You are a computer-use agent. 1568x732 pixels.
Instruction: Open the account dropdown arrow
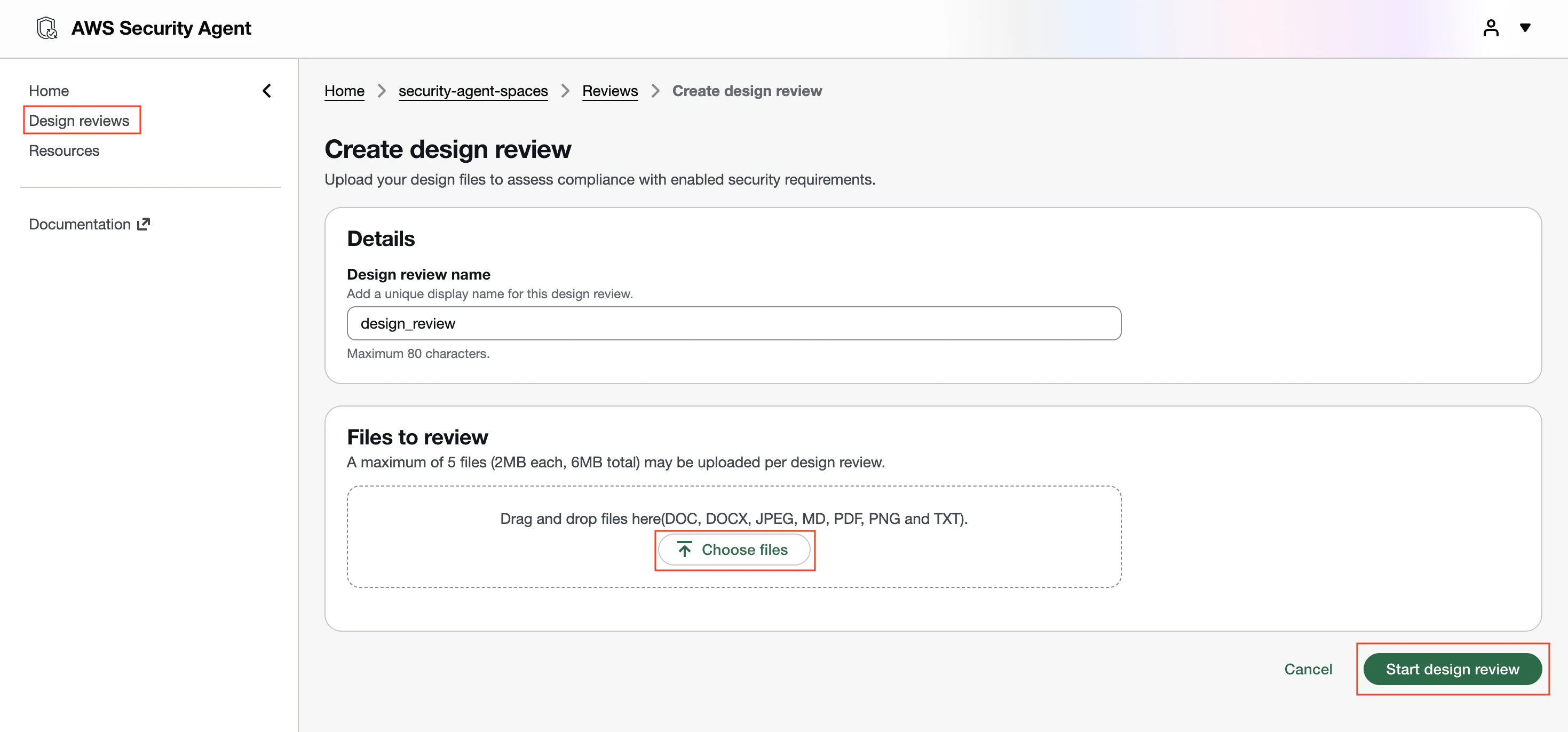pyautogui.click(x=1525, y=28)
